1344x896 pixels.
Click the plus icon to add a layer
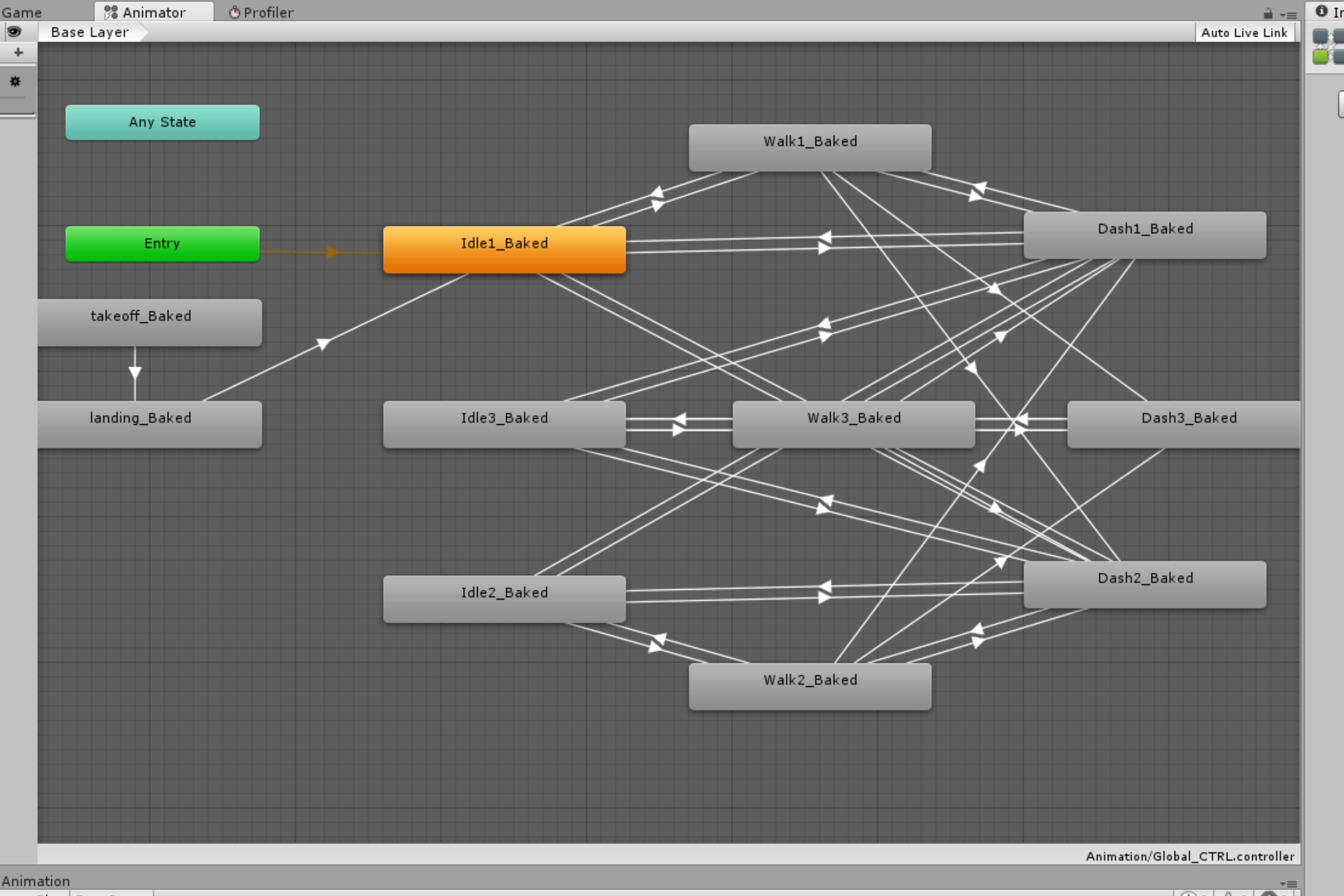(18, 52)
